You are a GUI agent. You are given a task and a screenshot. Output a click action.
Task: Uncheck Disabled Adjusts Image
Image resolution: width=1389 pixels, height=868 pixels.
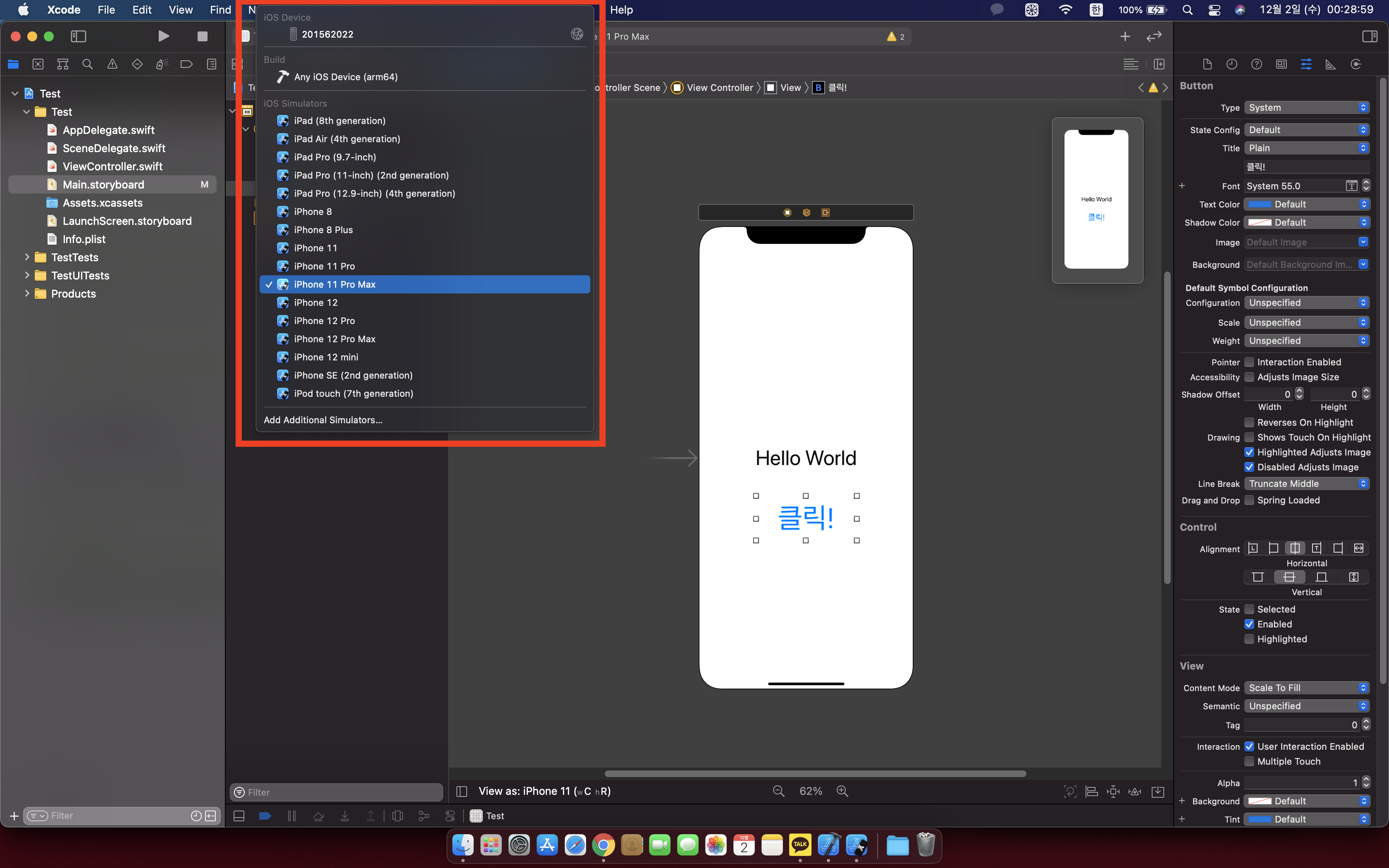click(1249, 467)
